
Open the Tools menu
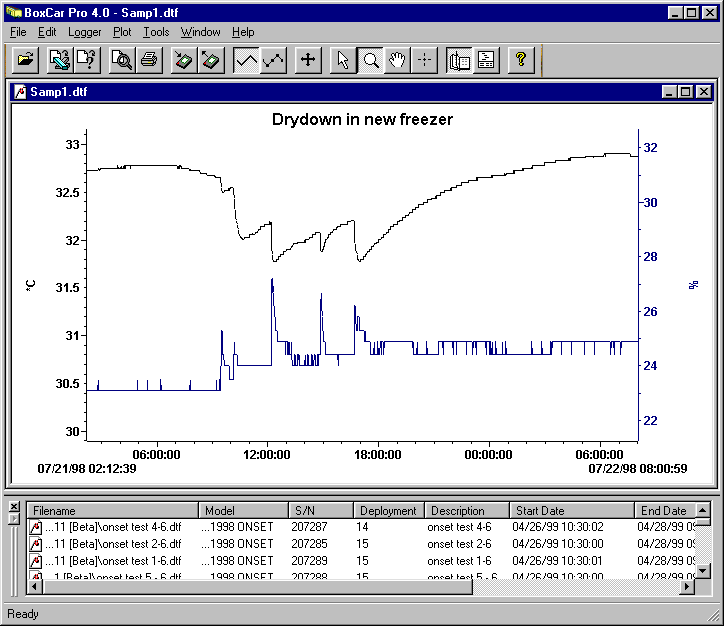(156, 32)
